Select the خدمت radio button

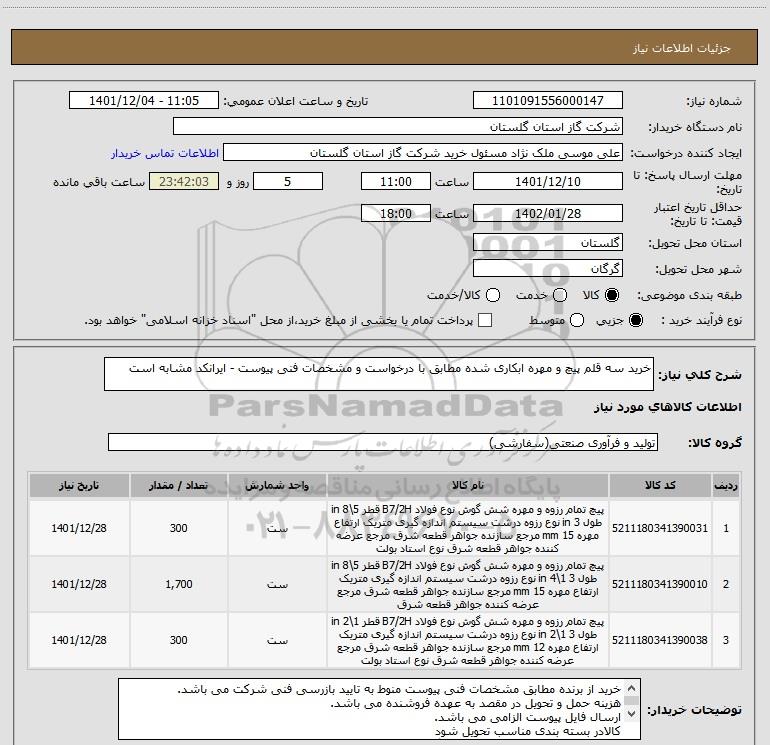(560, 295)
